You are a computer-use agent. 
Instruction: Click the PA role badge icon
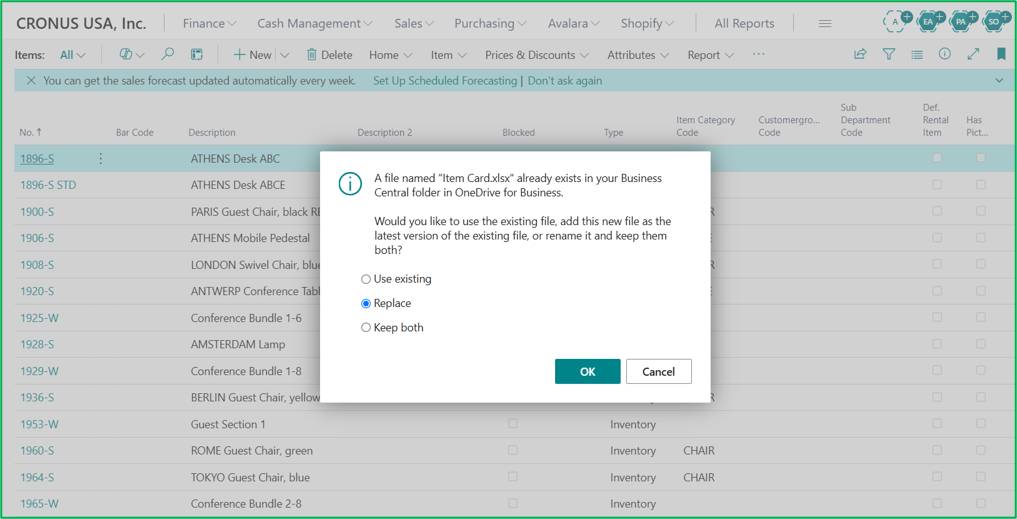(963, 21)
